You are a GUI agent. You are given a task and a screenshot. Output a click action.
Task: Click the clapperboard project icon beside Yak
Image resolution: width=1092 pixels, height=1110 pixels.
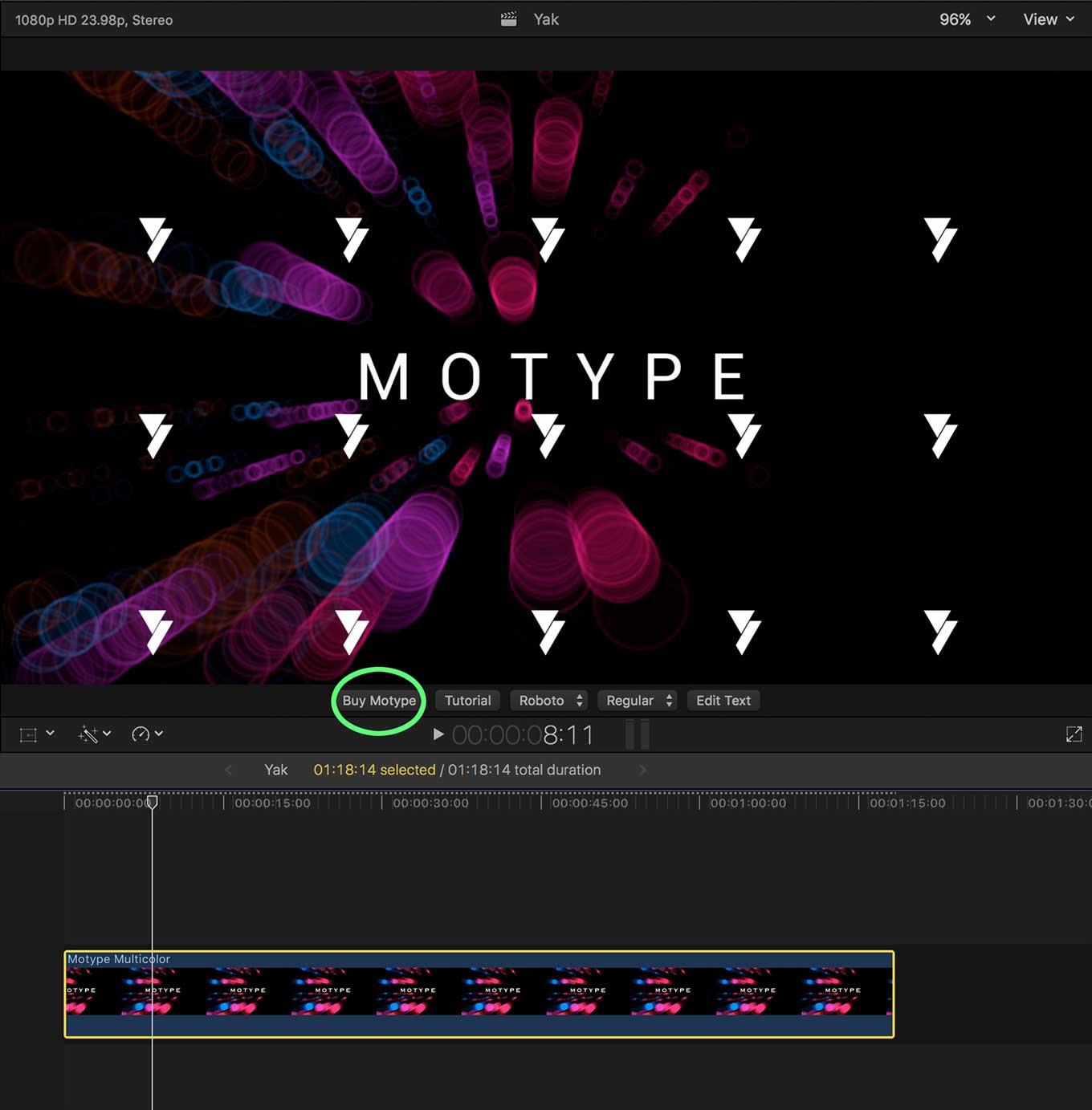[509, 19]
